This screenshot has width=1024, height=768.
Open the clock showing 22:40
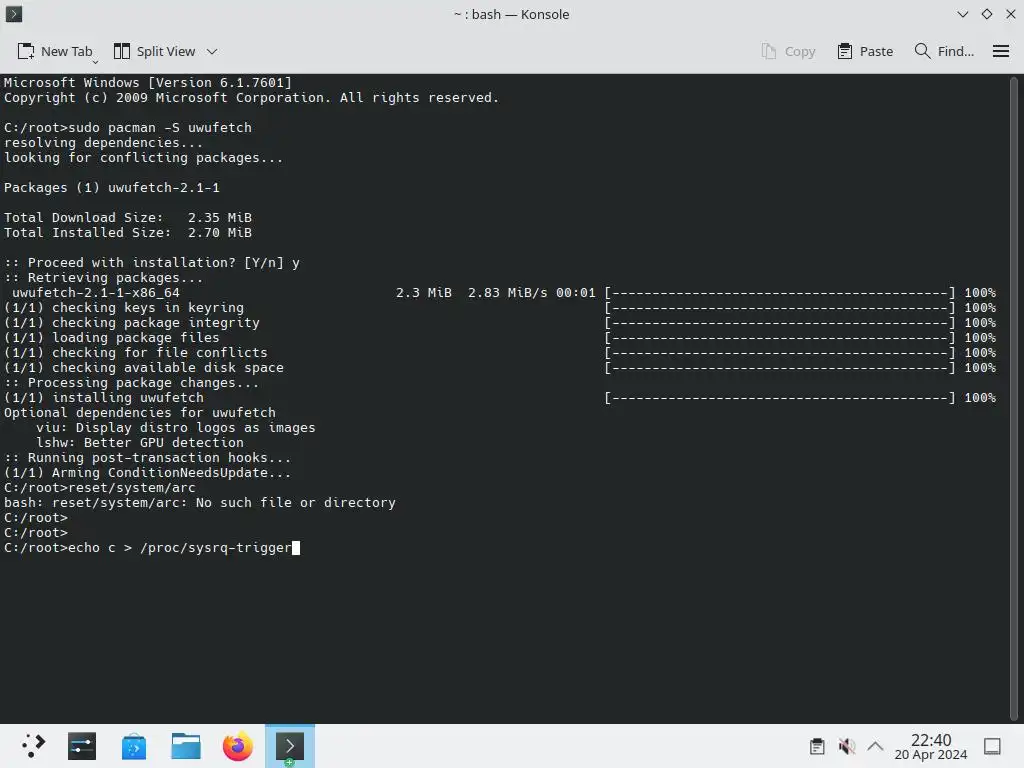point(931,746)
